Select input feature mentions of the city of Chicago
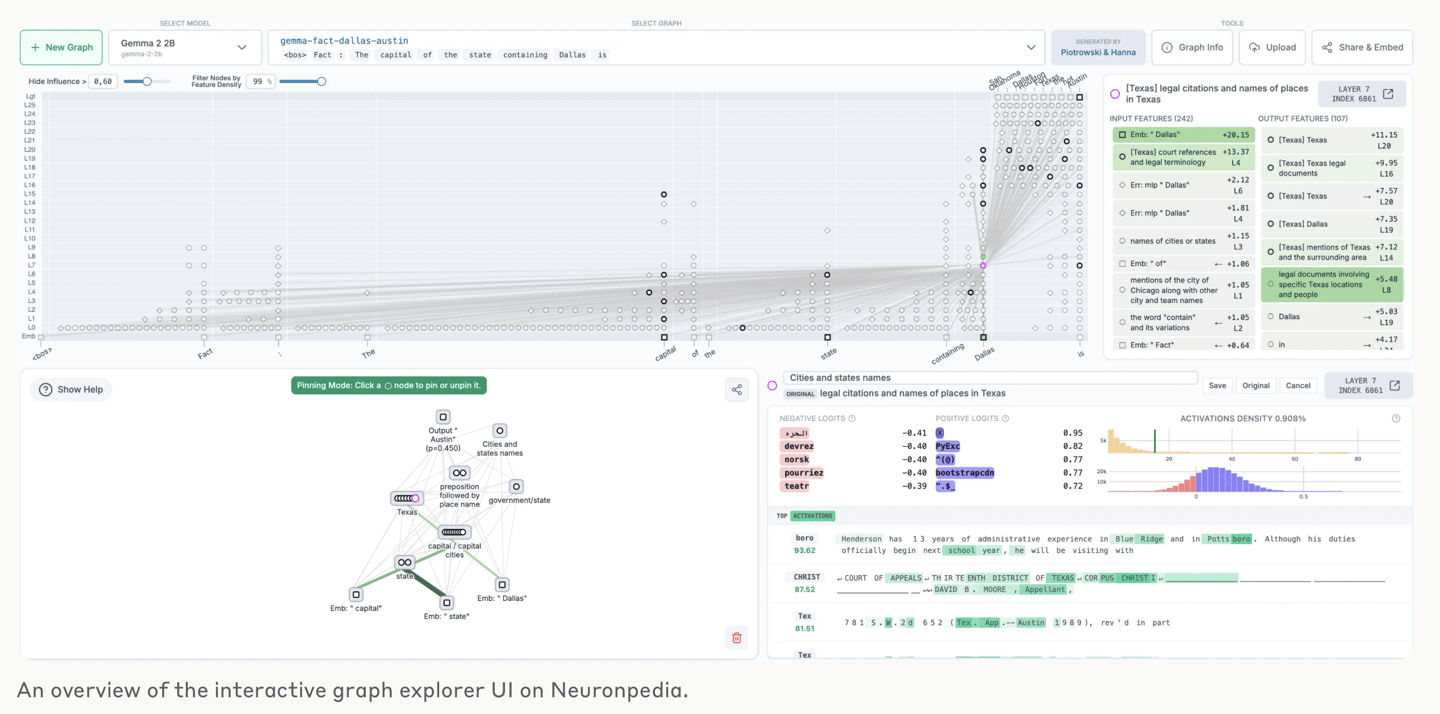The image size is (1440, 714). coord(1183,290)
